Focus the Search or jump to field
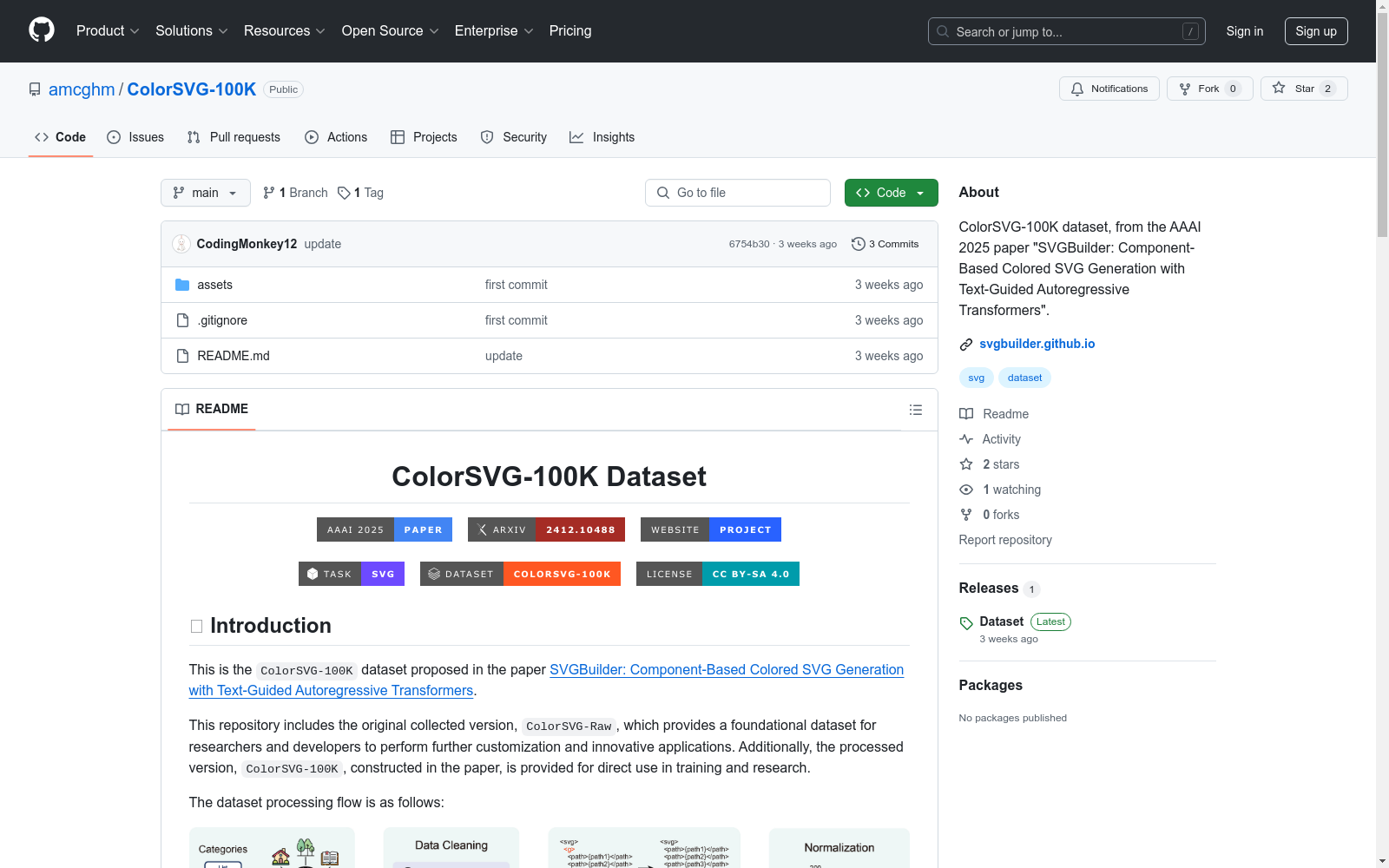1389x868 pixels. coord(1067,31)
